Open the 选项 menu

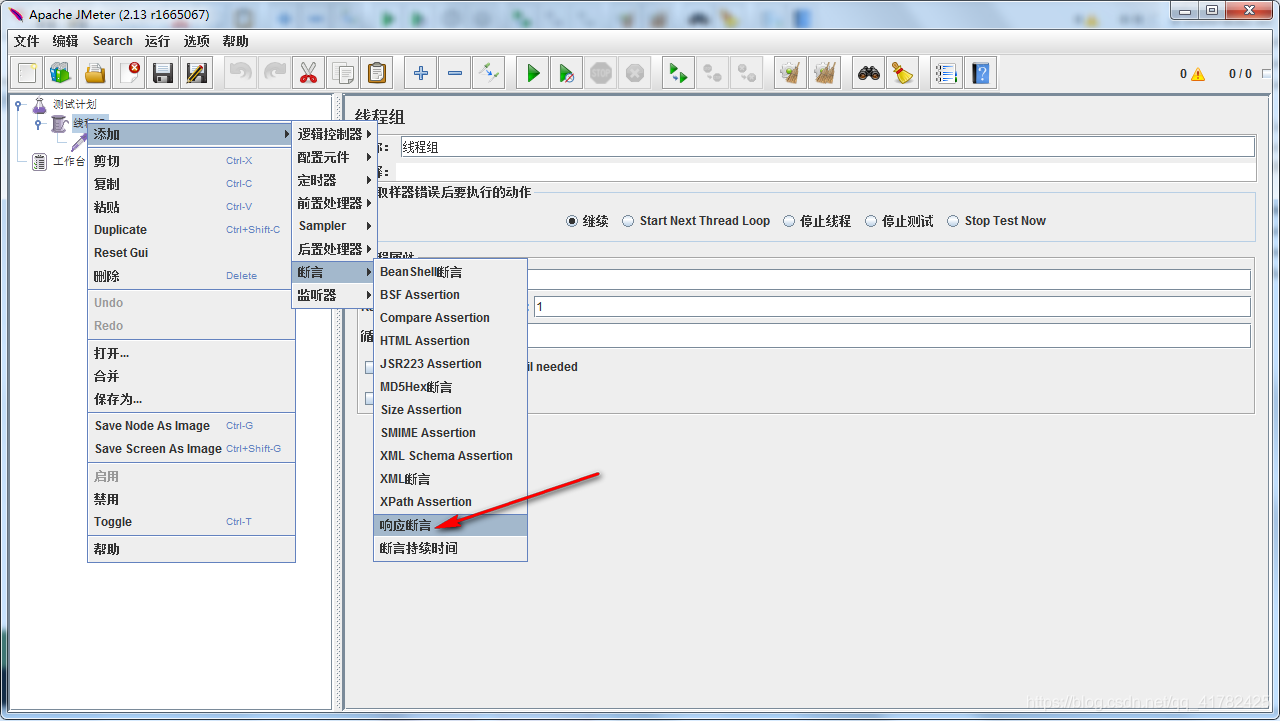(197, 41)
